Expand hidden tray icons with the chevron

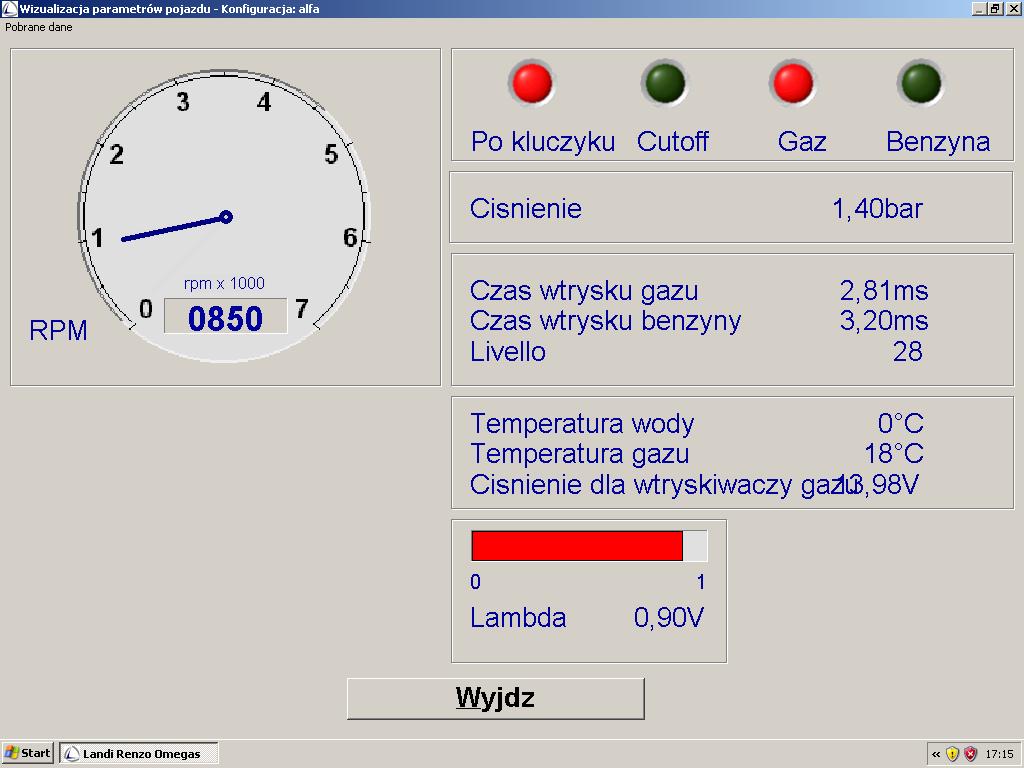pyautogui.click(x=936, y=754)
